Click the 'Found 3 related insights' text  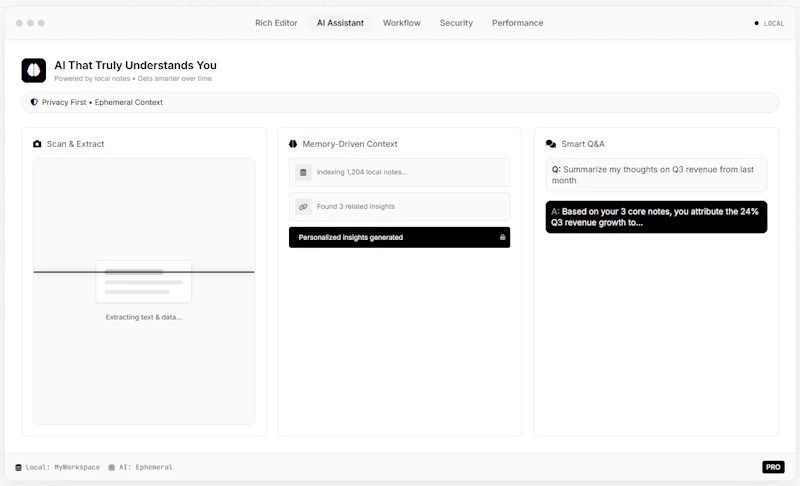pyautogui.click(x=356, y=207)
